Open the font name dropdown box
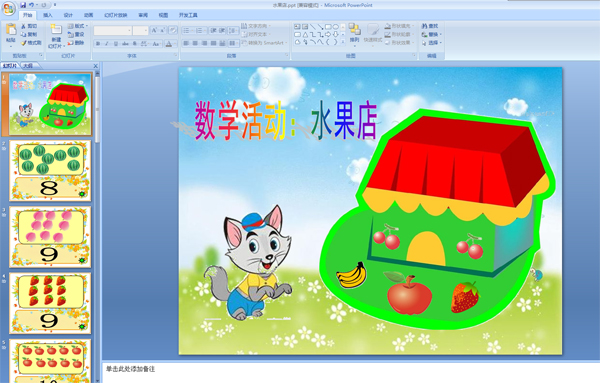600x383 pixels. pyautogui.click(x=112, y=31)
